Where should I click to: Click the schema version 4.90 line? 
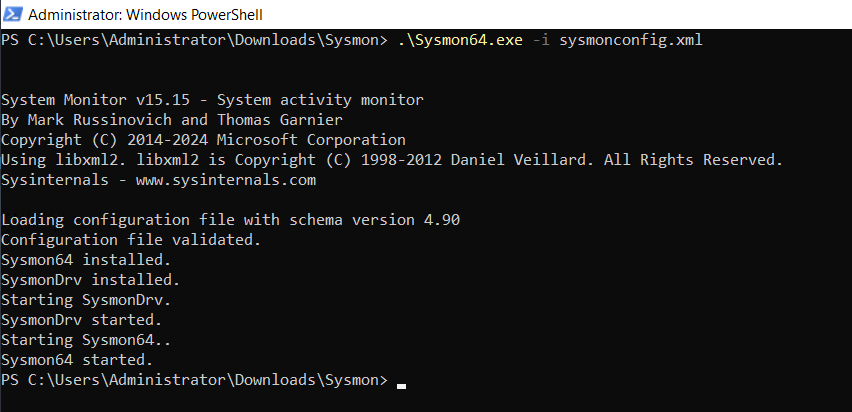[230, 220]
